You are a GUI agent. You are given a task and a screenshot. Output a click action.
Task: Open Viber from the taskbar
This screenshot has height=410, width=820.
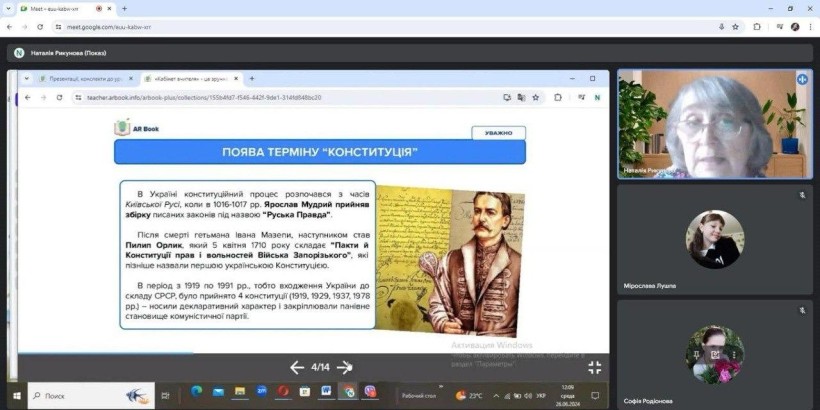[370, 391]
